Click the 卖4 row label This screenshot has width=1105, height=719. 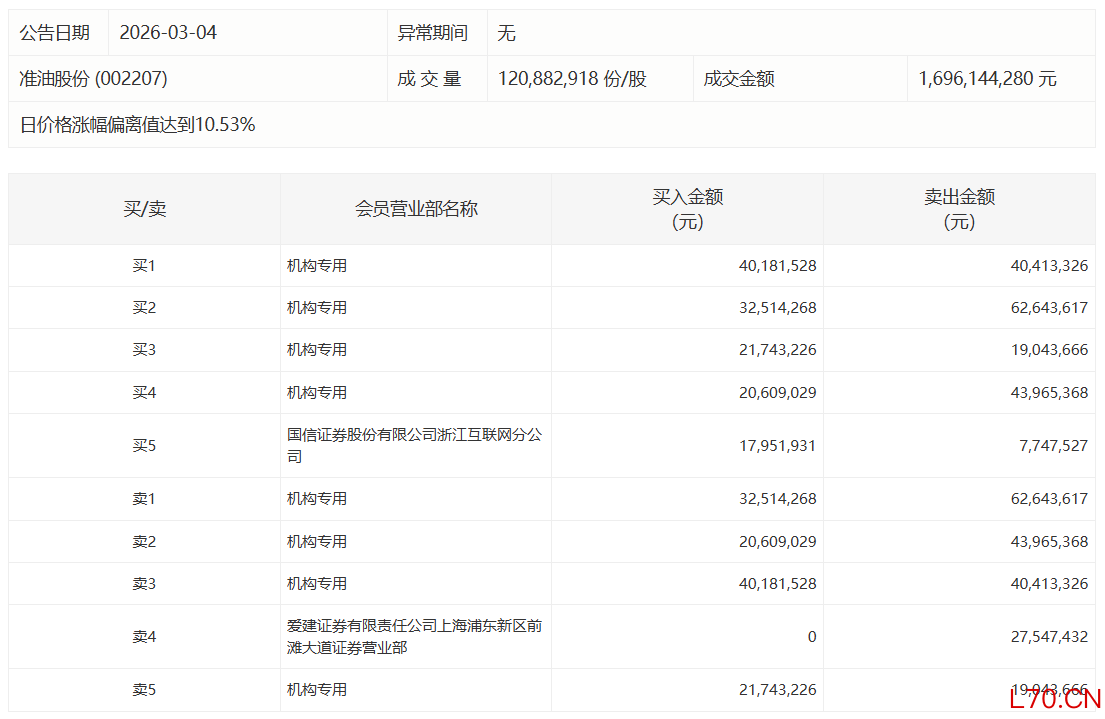point(144,637)
